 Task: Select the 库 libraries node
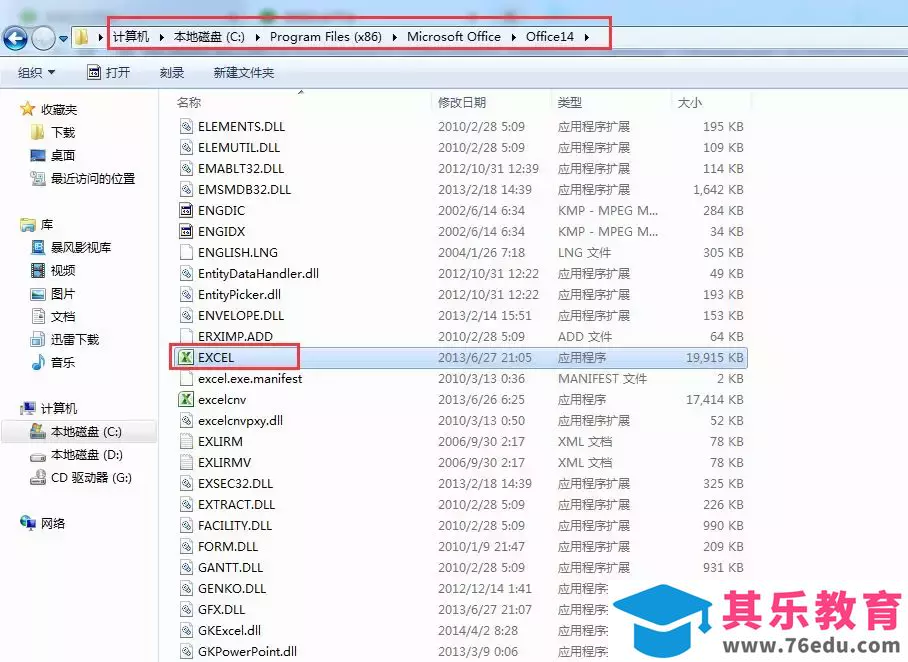click(47, 224)
